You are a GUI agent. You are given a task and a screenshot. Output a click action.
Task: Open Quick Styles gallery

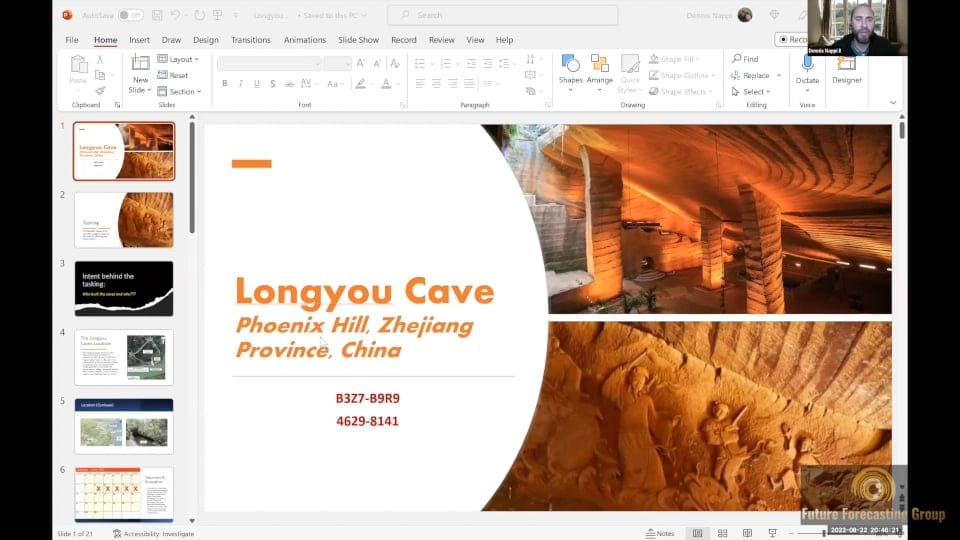click(630, 73)
